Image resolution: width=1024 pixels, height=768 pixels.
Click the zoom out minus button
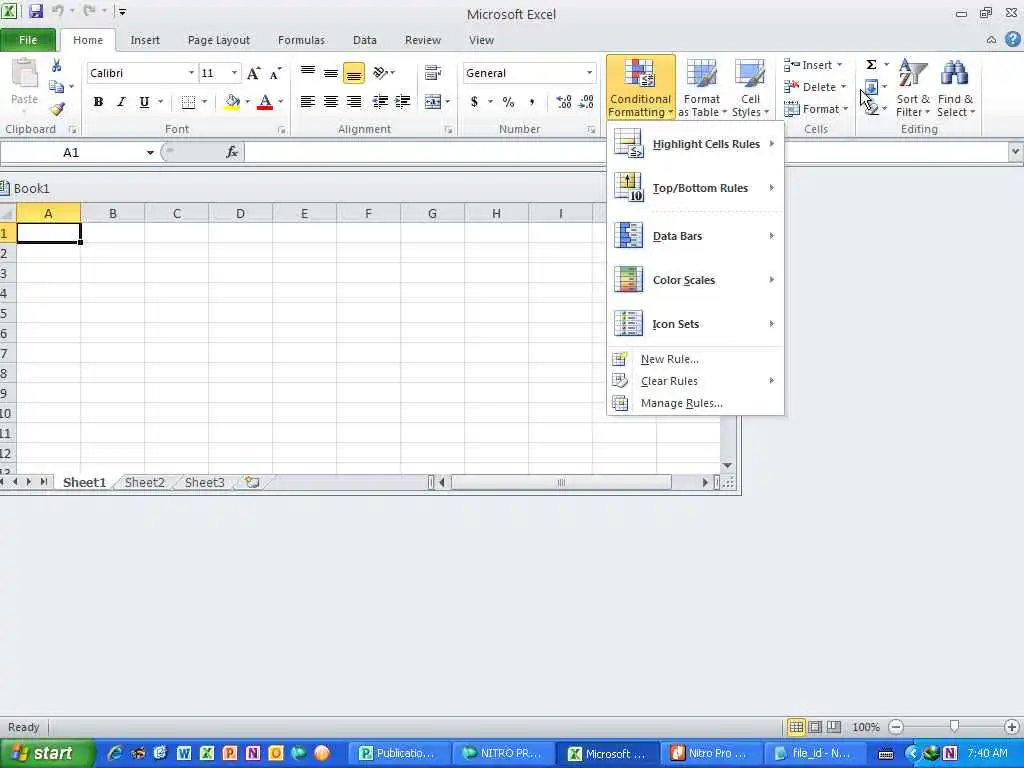pyautogui.click(x=897, y=726)
